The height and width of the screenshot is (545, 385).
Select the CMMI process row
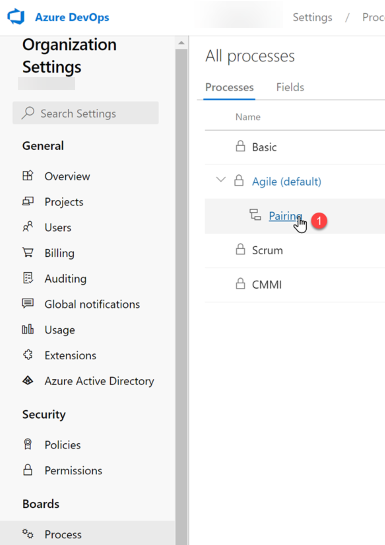pyautogui.click(x=295, y=285)
